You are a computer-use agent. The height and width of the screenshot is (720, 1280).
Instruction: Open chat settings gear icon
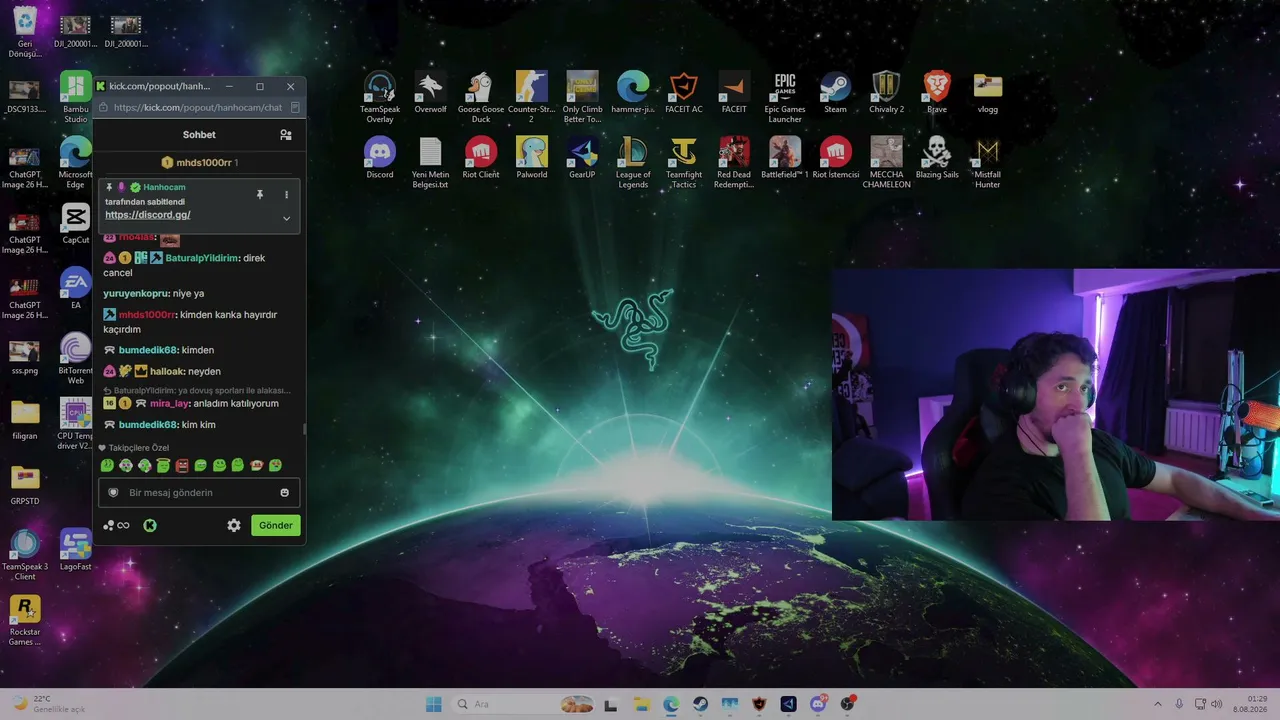point(234,525)
